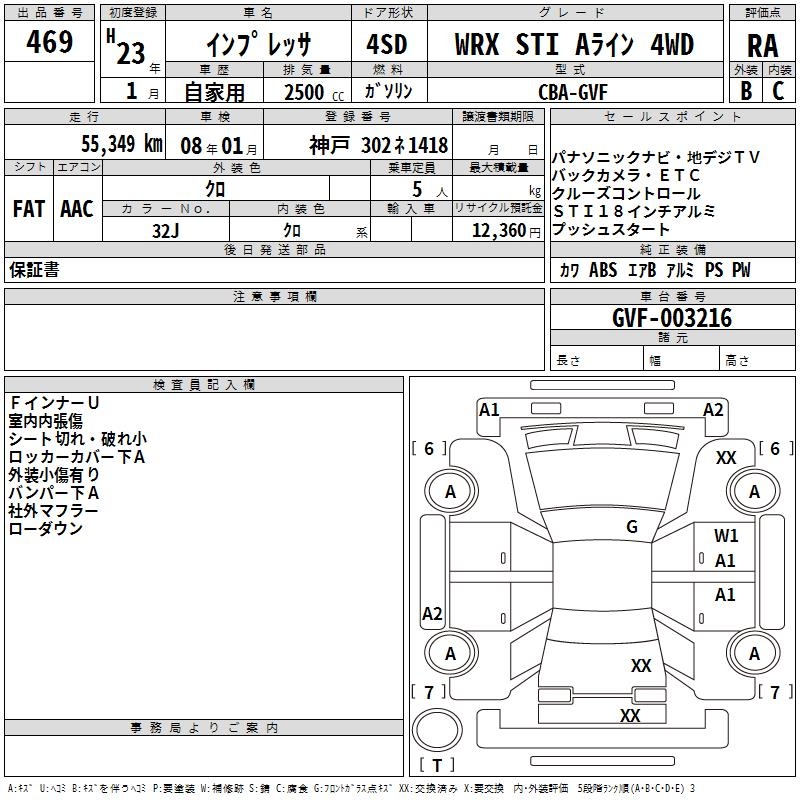Image resolution: width=800 pixels, height=800 pixels.
Task: Click 保証書 in later-shipped parts
Action: (34, 270)
